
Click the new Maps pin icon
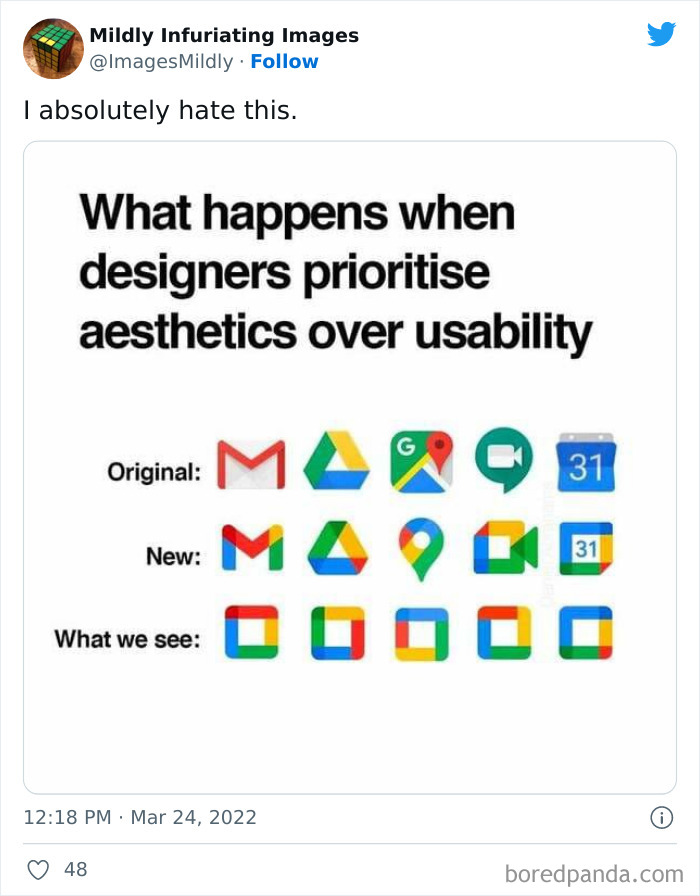pos(421,549)
